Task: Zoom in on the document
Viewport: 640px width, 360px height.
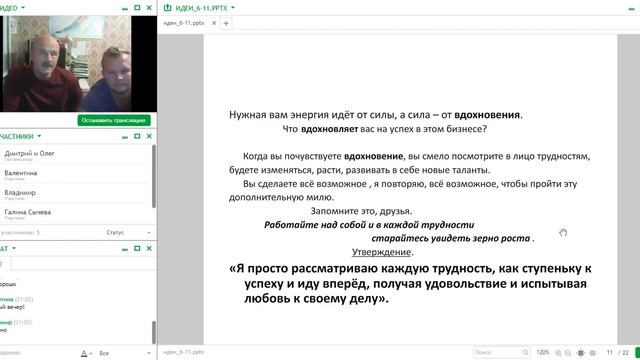Action: (558, 353)
